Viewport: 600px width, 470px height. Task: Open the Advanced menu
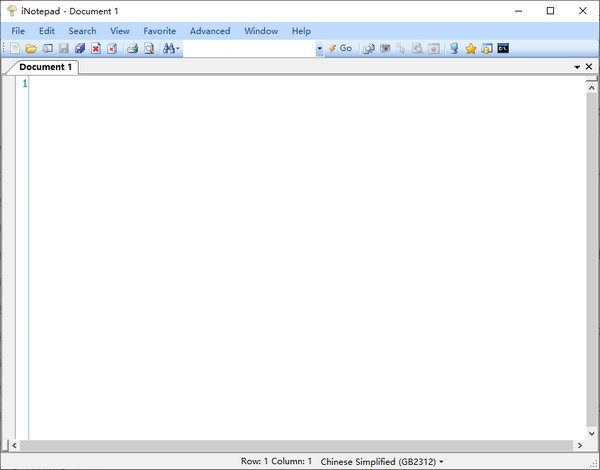point(210,31)
